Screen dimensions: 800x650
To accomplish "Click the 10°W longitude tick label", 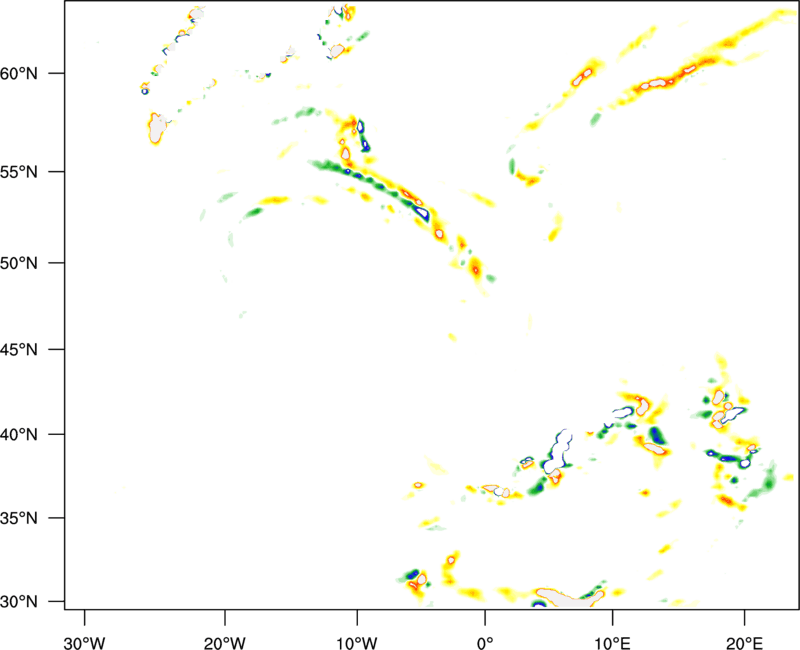I will (357, 627).
